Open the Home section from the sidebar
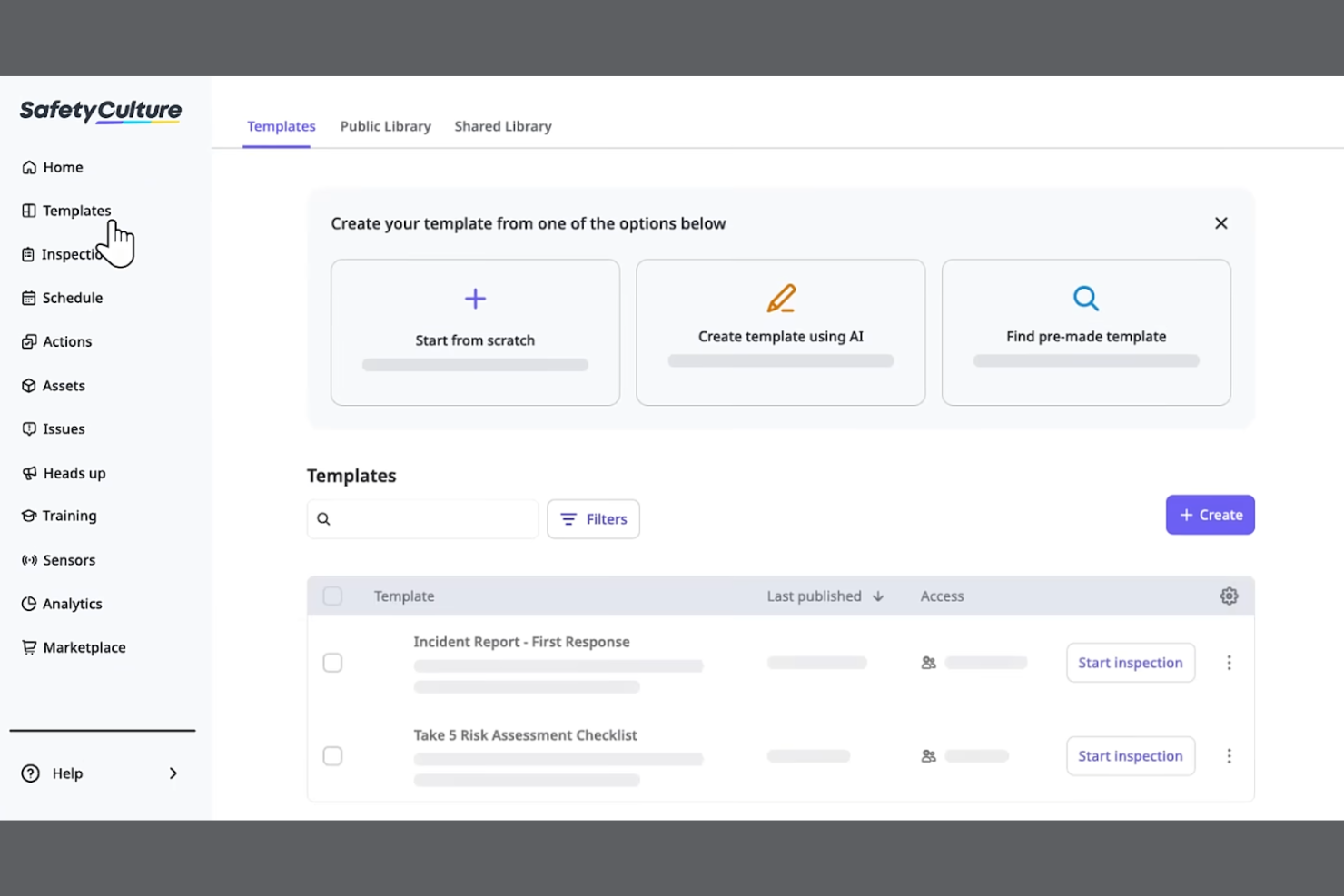Image resolution: width=1344 pixels, height=896 pixels. click(x=62, y=167)
